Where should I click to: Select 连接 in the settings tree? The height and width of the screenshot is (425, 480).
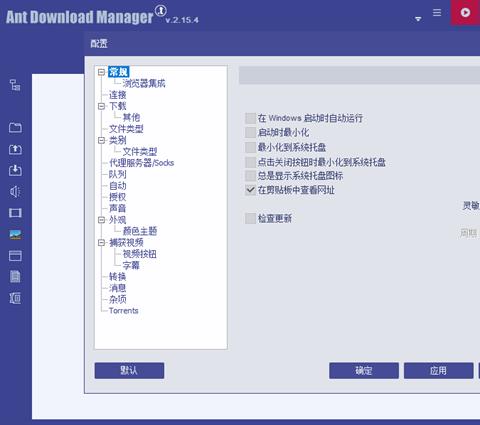[118, 95]
